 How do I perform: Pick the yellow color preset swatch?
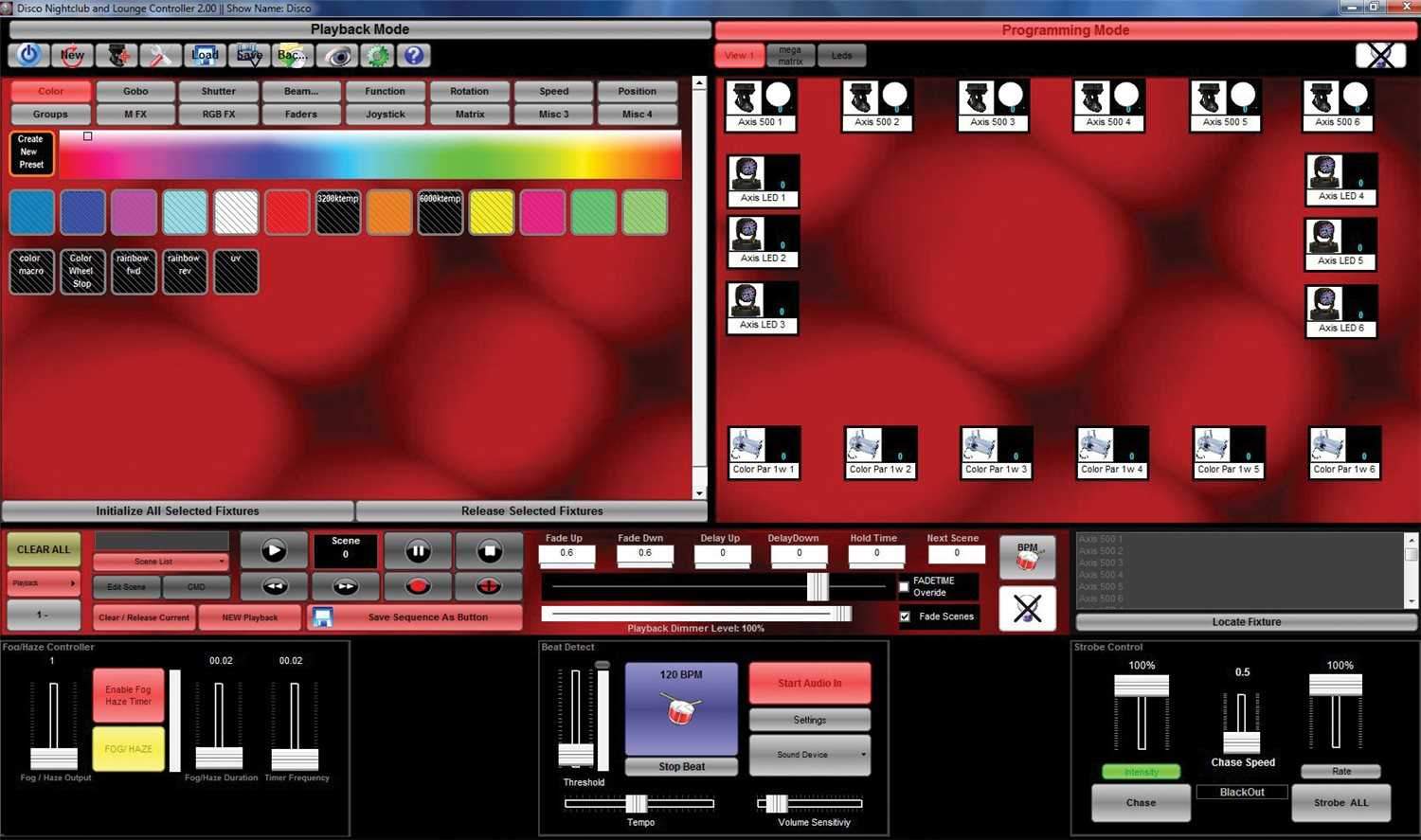pyautogui.click(x=492, y=212)
